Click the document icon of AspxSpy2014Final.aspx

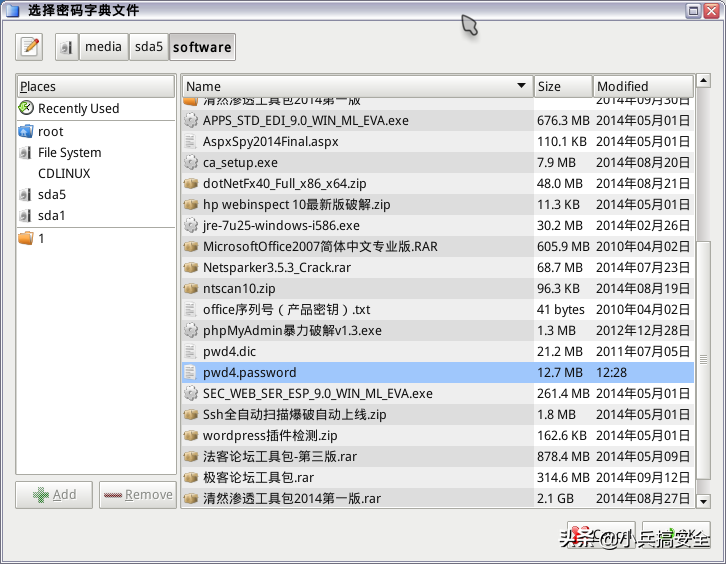point(190,141)
